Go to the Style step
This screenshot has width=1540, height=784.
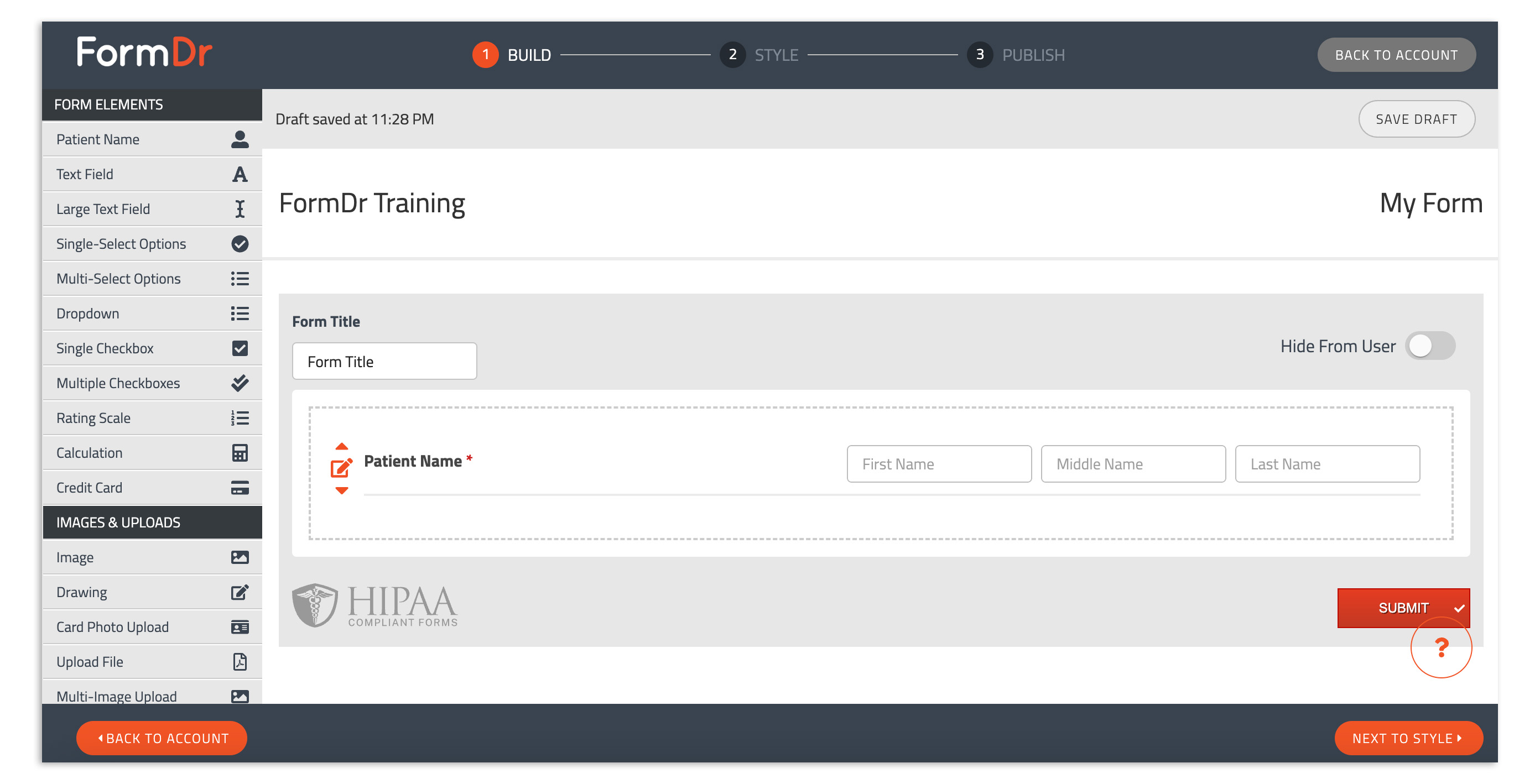[759, 55]
